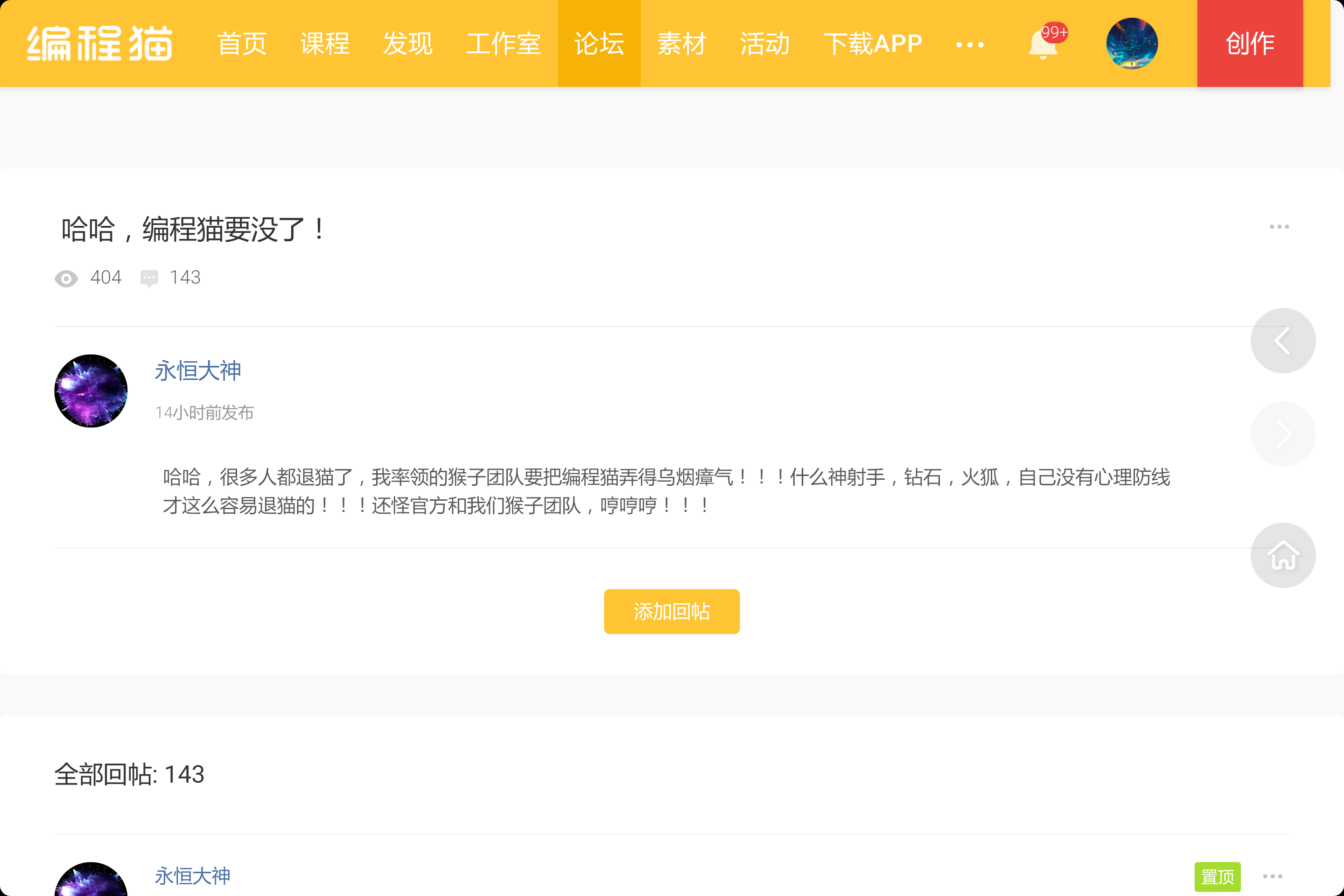Open the user profile avatar in the navbar
The width and height of the screenshot is (1344, 896).
coord(1131,43)
